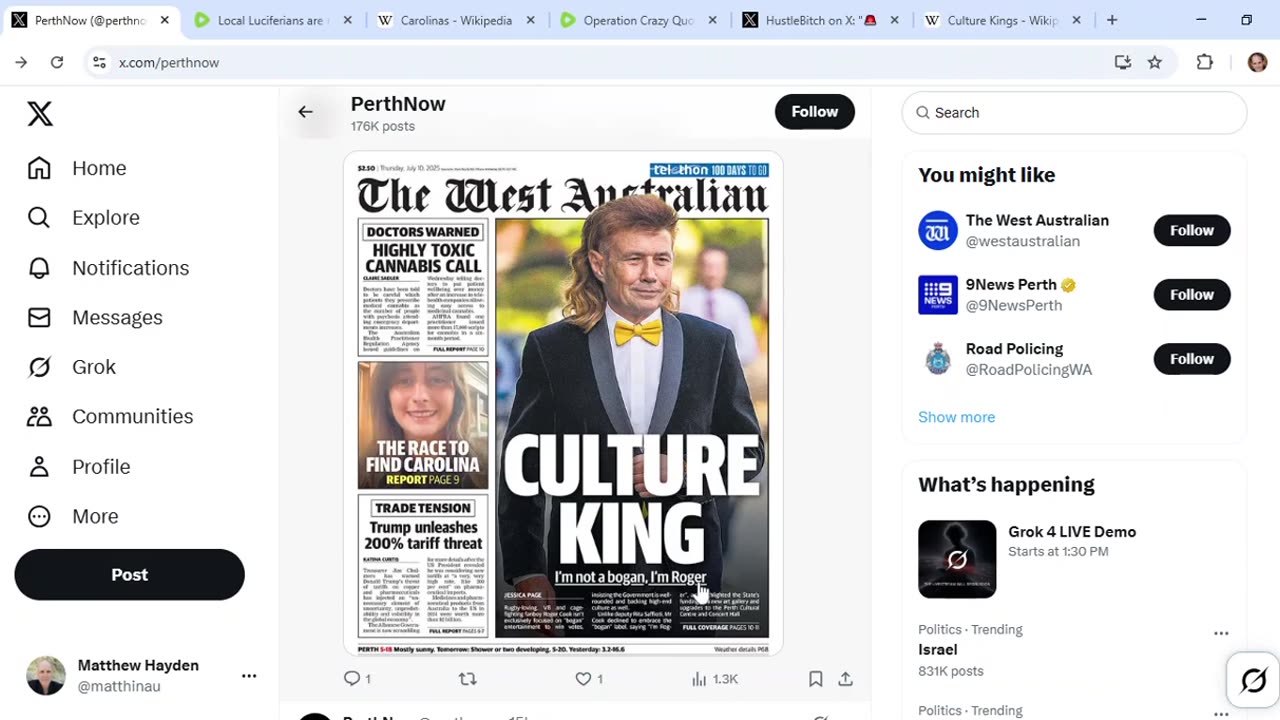Image resolution: width=1280 pixels, height=720 pixels.
Task: Open options for Israel trend
Action: pyautogui.click(x=1221, y=633)
